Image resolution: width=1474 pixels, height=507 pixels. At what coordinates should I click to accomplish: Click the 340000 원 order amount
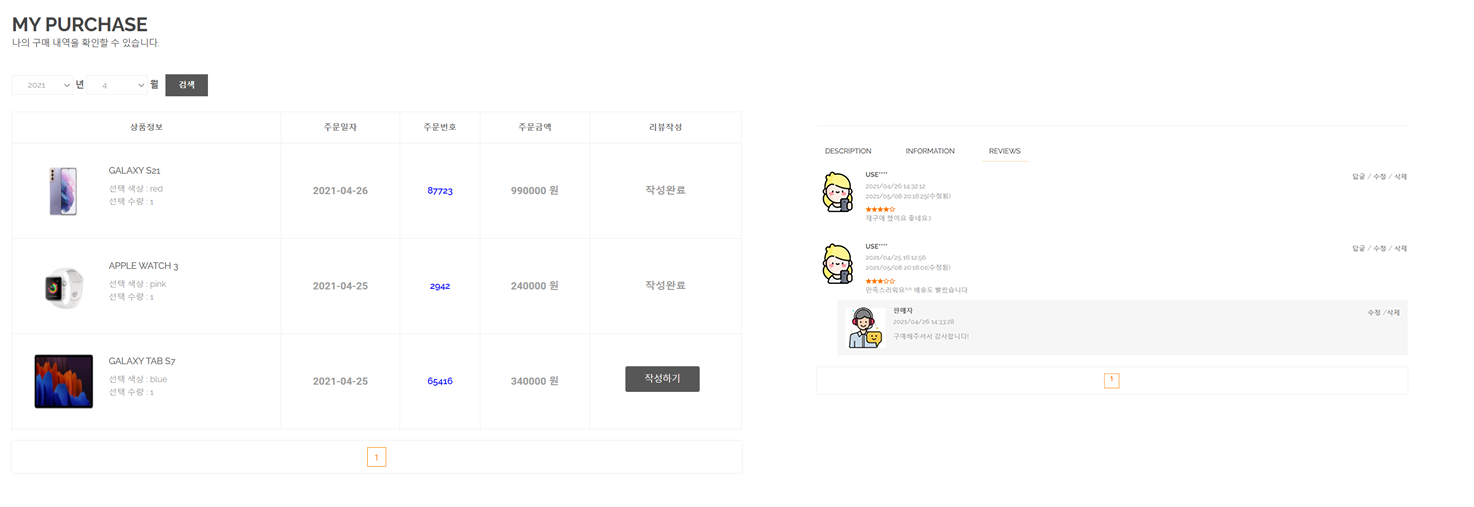(535, 381)
